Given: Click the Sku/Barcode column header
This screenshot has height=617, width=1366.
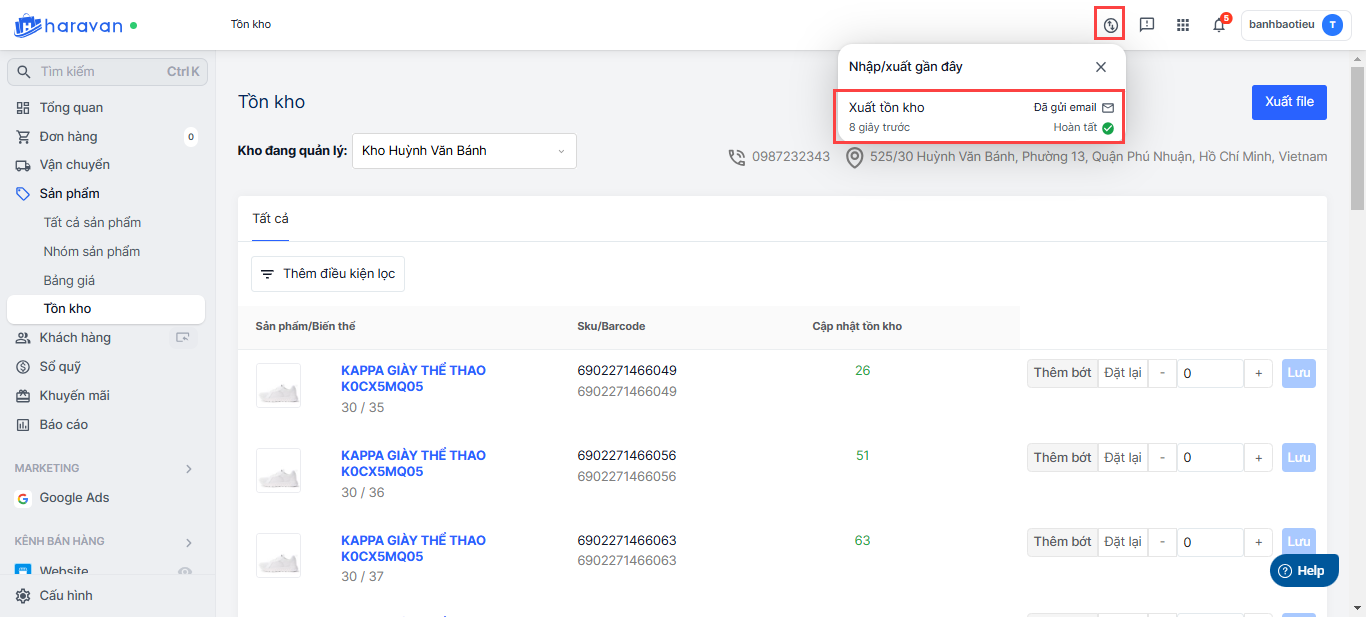Looking at the screenshot, I should pyautogui.click(x=611, y=327).
